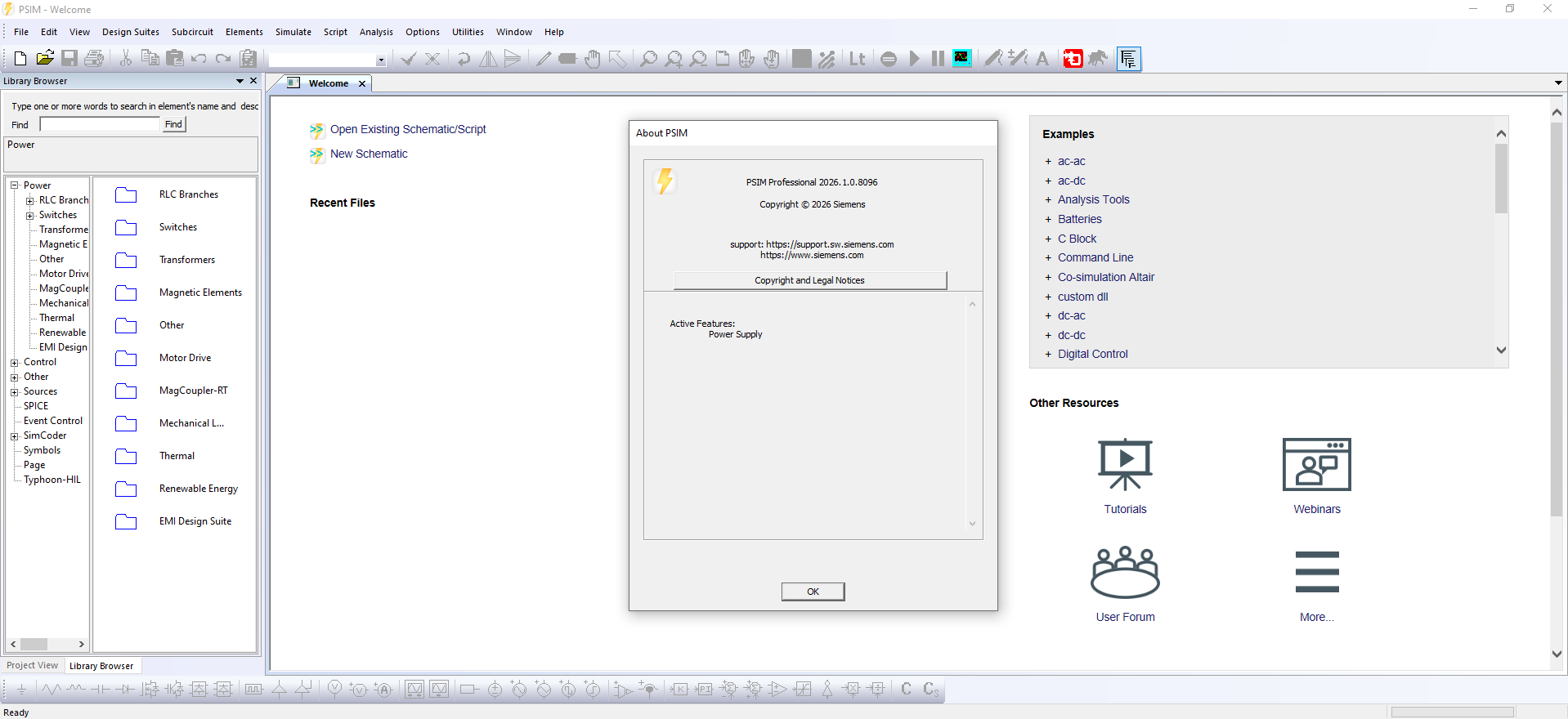The image size is (1568, 719).
Task: Click the Undo arrow icon
Action: pos(199,58)
